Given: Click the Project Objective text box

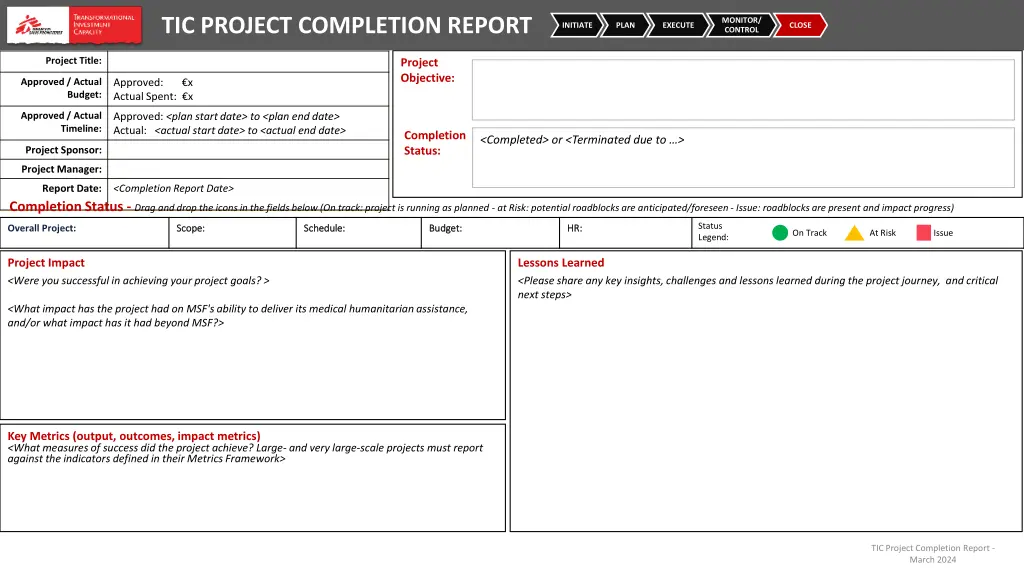Looking at the screenshot, I should (743, 90).
